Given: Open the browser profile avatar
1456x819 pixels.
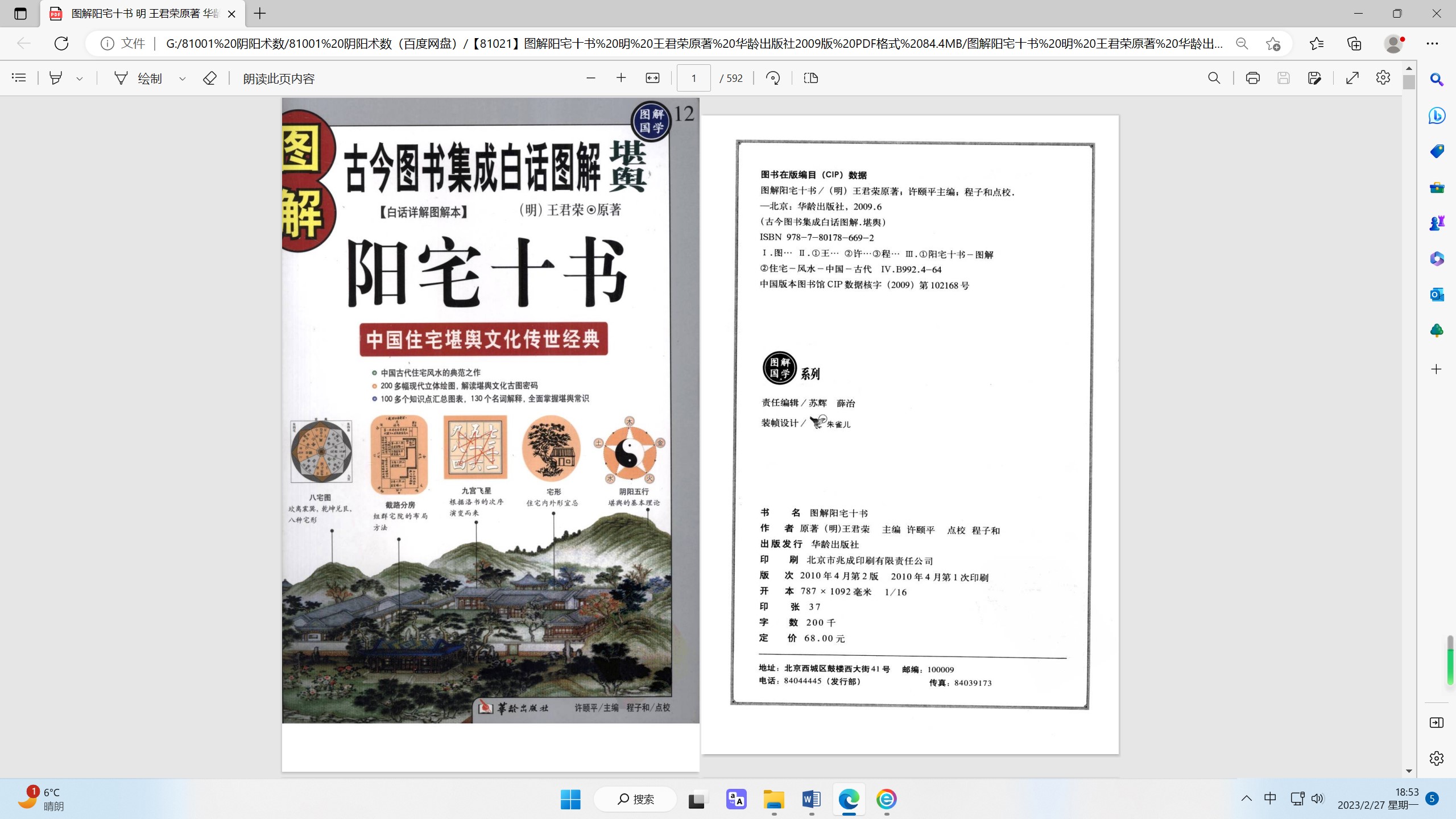Looking at the screenshot, I should tap(1393, 43).
